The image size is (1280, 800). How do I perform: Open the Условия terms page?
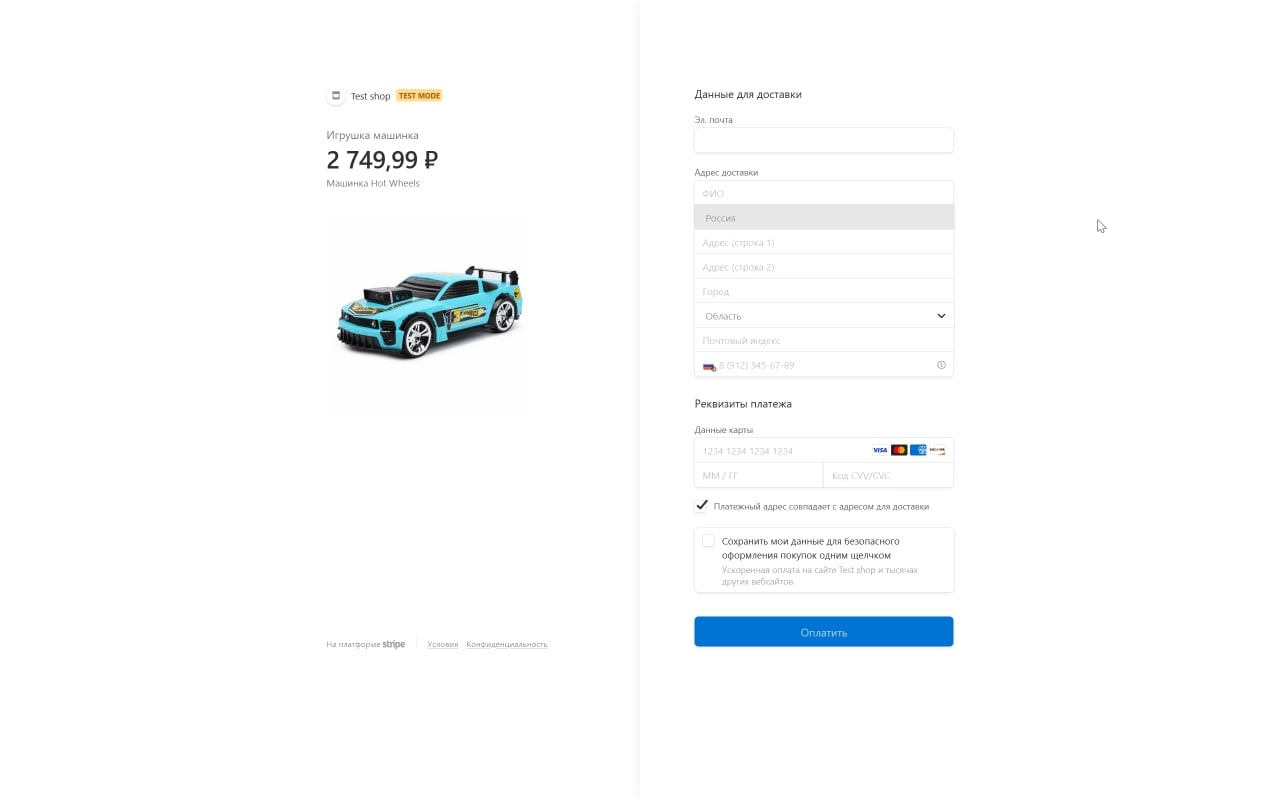pos(442,644)
